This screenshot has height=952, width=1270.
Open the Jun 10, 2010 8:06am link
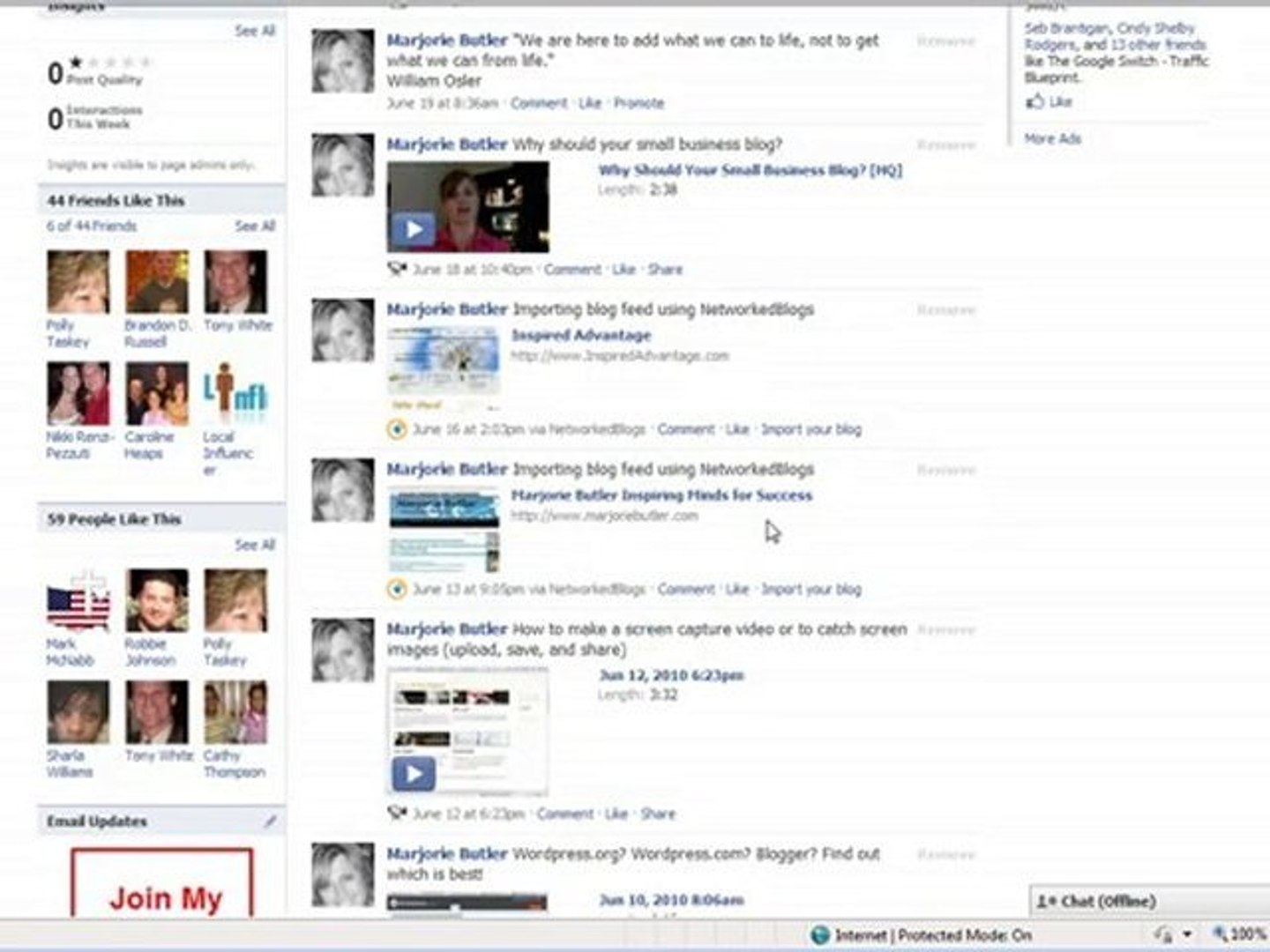(671, 900)
